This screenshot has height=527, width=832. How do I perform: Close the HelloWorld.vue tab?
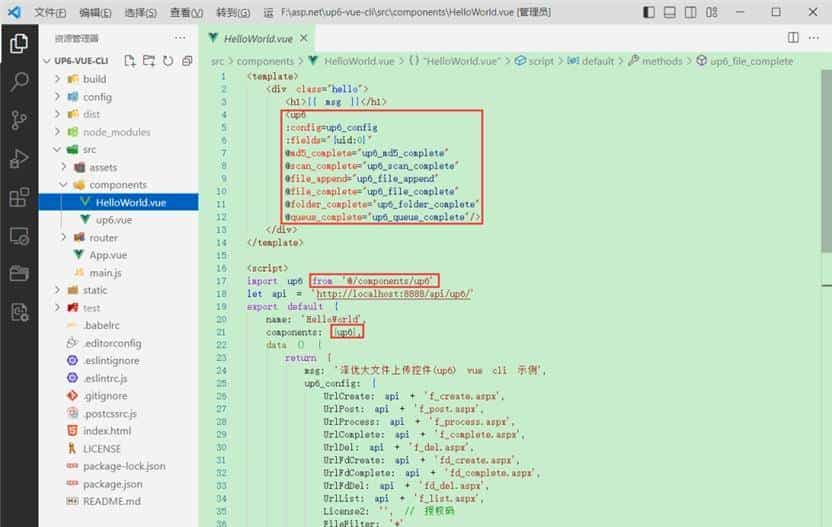pyautogui.click(x=301, y=37)
